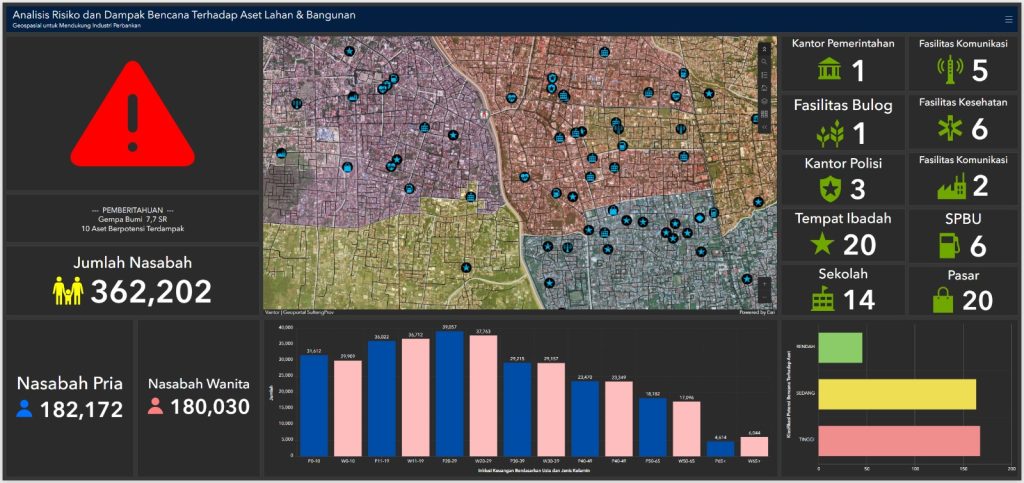Click the Kantor Pemerintahan building icon

pos(828,70)
